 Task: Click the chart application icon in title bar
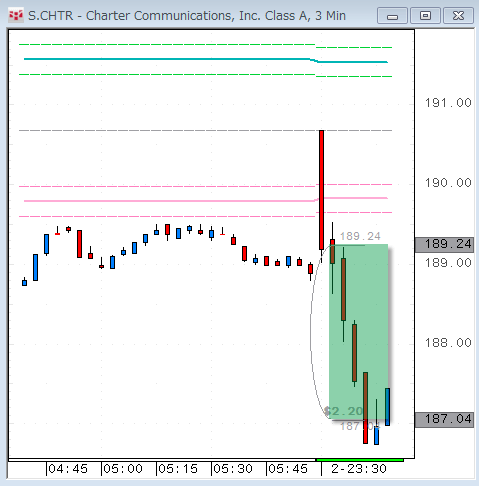16,16
